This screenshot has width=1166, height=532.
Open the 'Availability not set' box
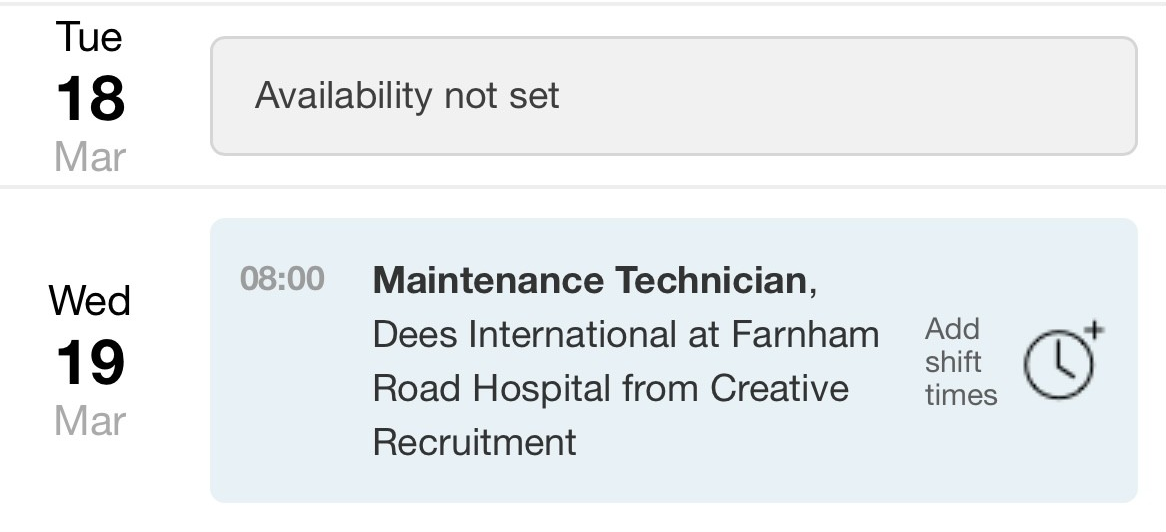point(673,96)
